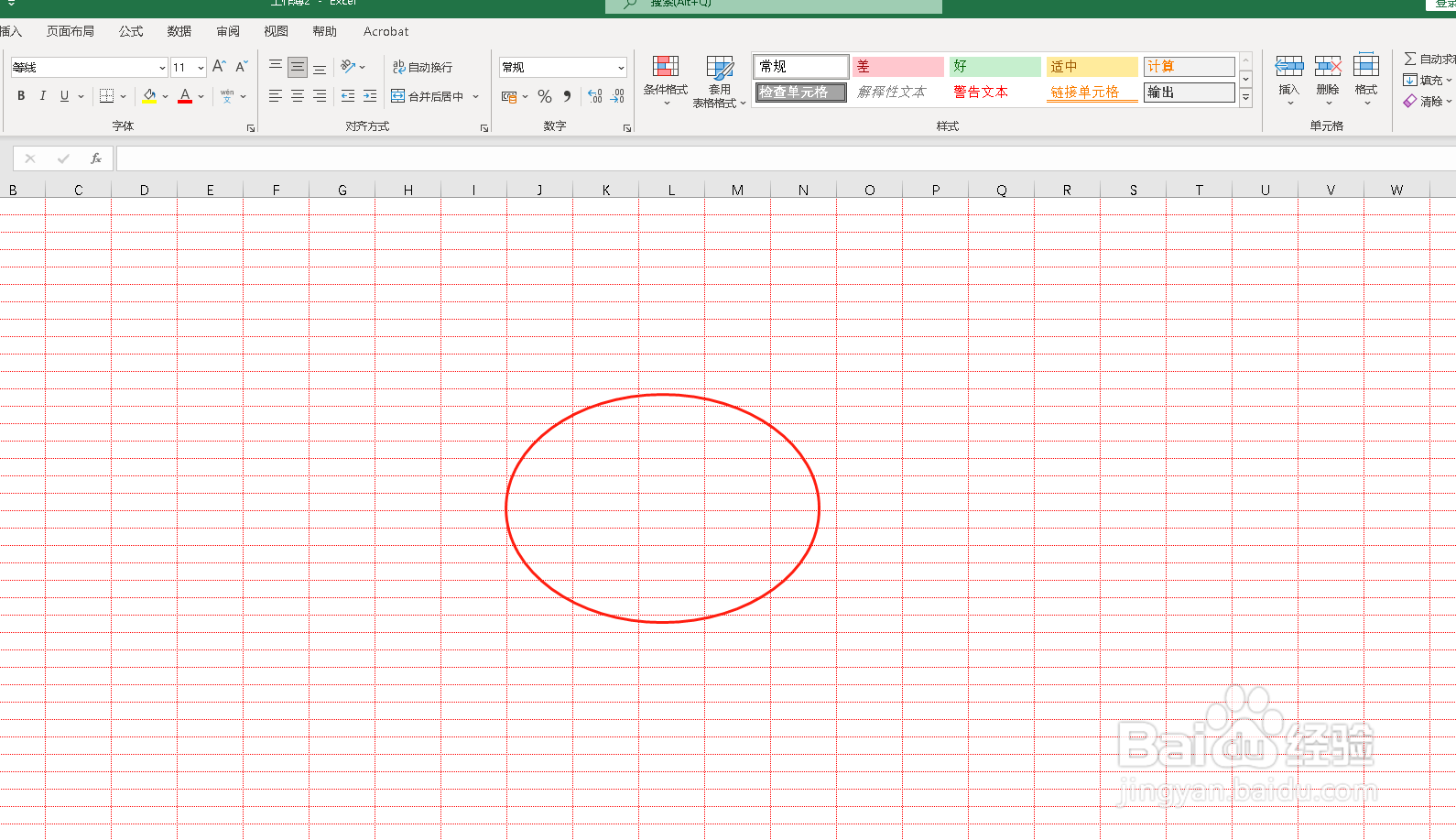Expand merge and center dropdown arrow

(476, 96)
